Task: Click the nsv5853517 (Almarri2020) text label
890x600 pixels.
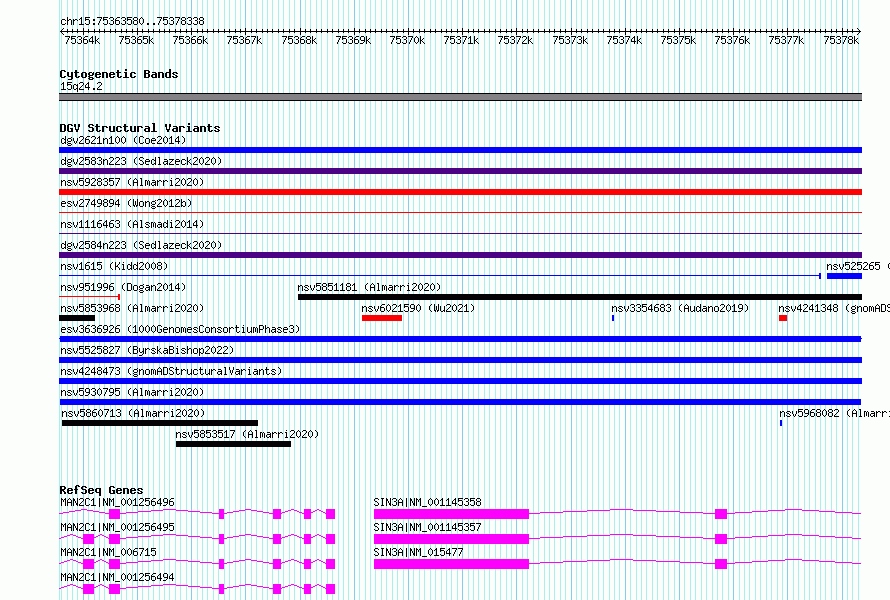Action: coord(247,434)
